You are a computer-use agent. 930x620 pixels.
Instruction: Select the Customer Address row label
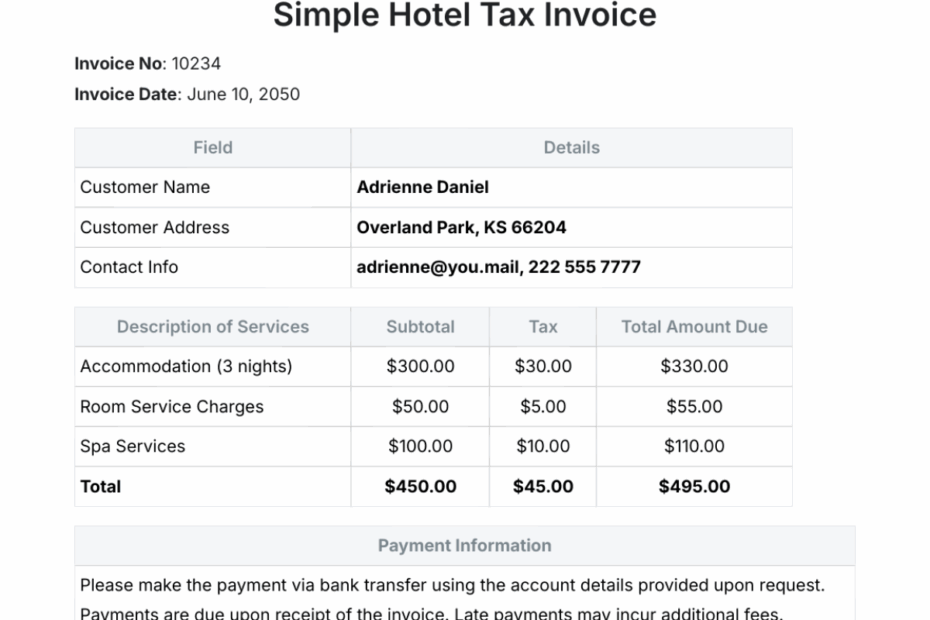(154, 227)
